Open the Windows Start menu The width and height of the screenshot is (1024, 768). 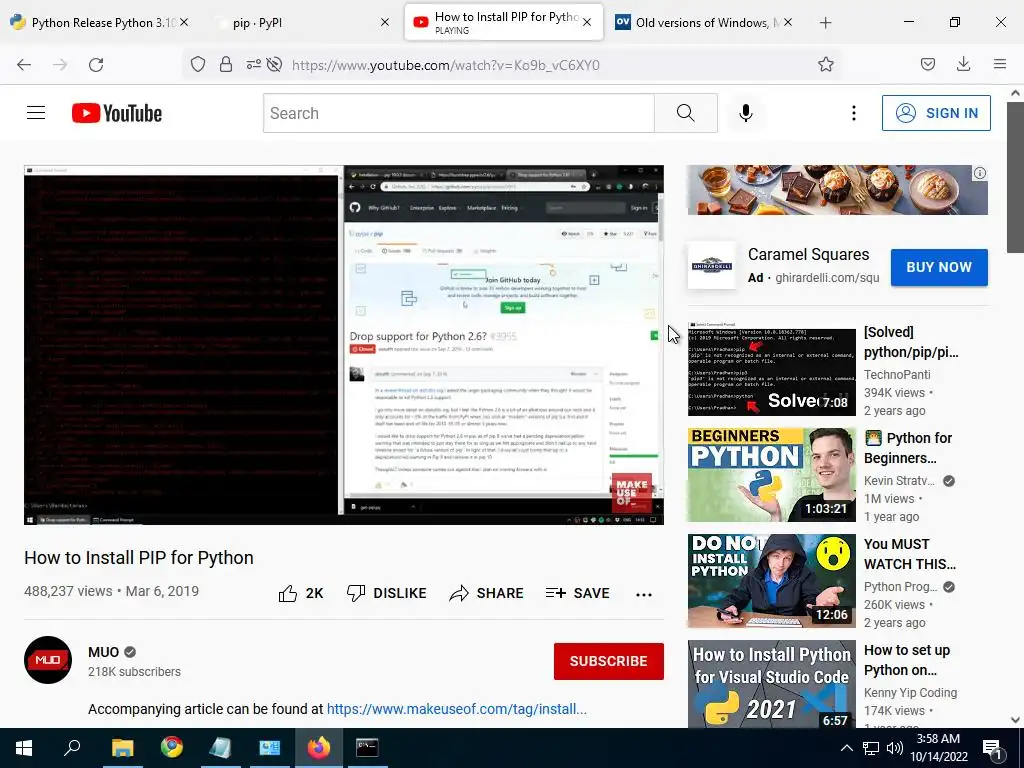tap(24, 748)
